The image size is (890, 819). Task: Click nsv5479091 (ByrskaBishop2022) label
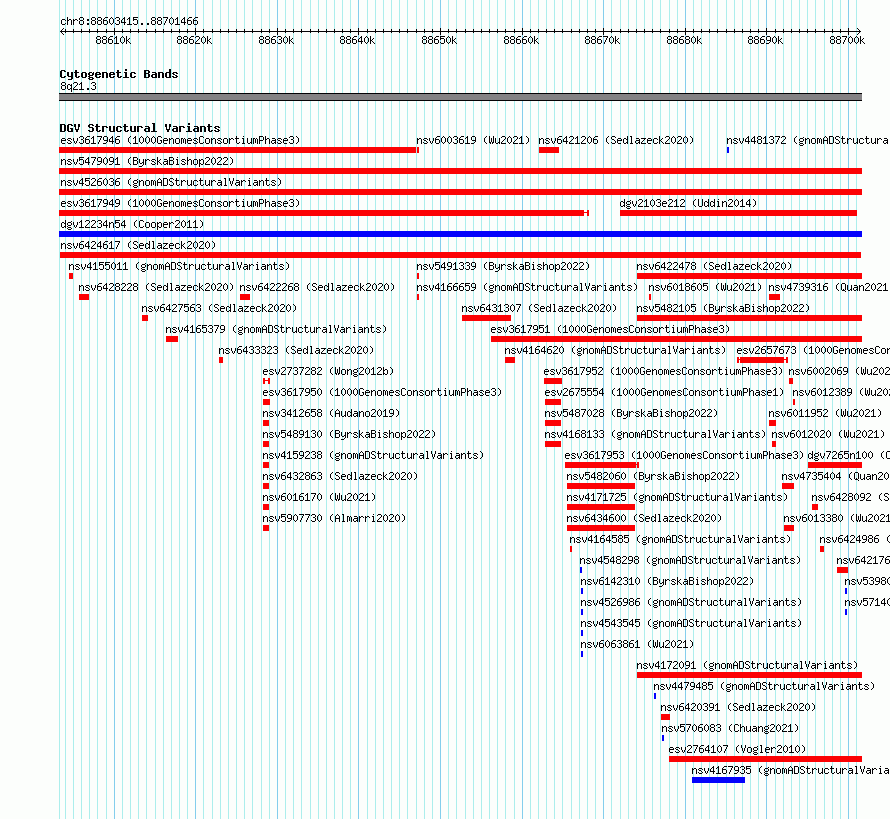click(x=147, y=161)
